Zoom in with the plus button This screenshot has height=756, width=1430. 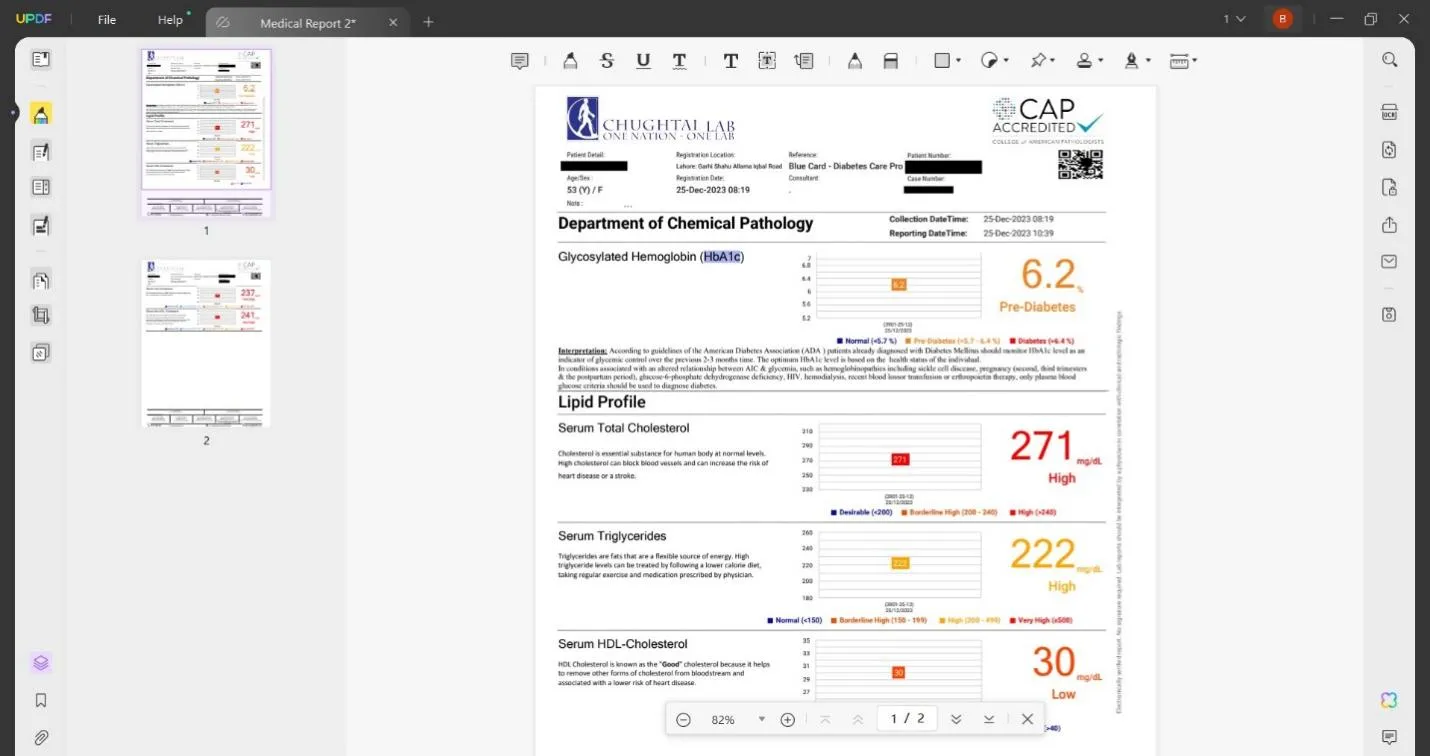pos(788,719)
